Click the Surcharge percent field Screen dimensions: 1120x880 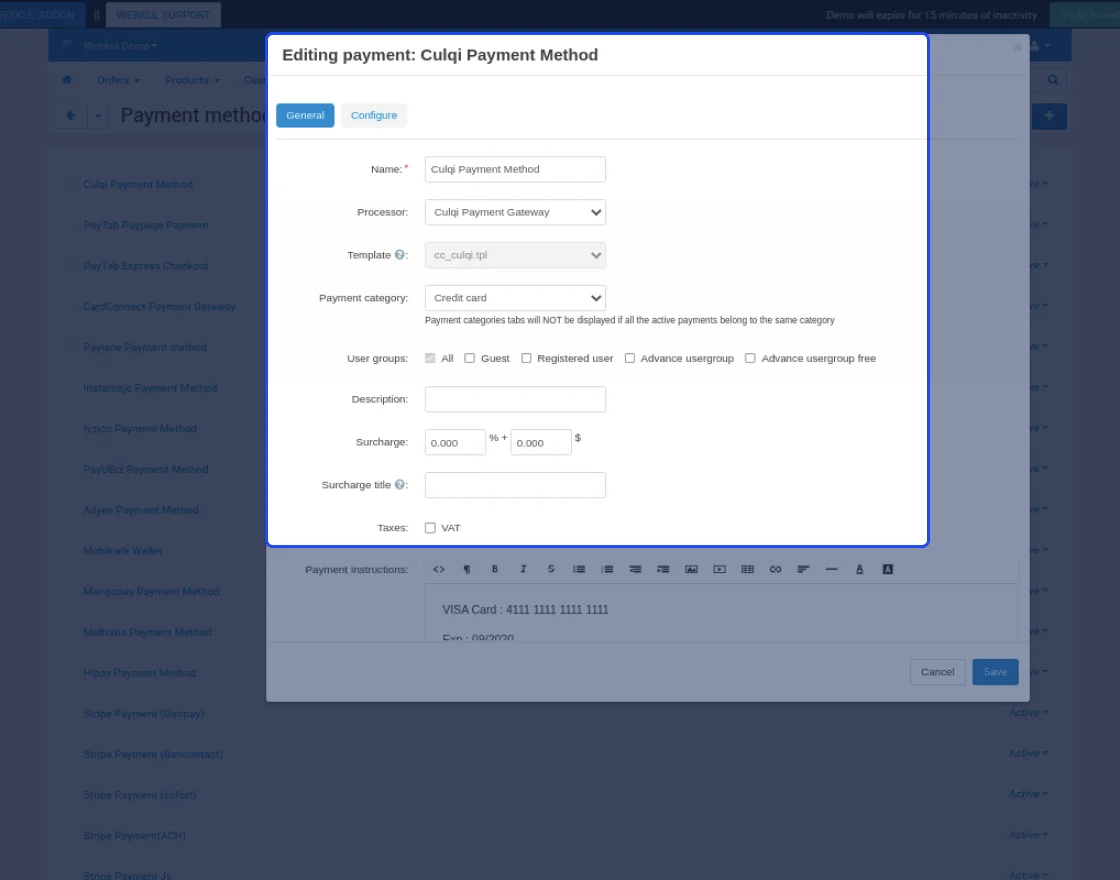[455, 442]
